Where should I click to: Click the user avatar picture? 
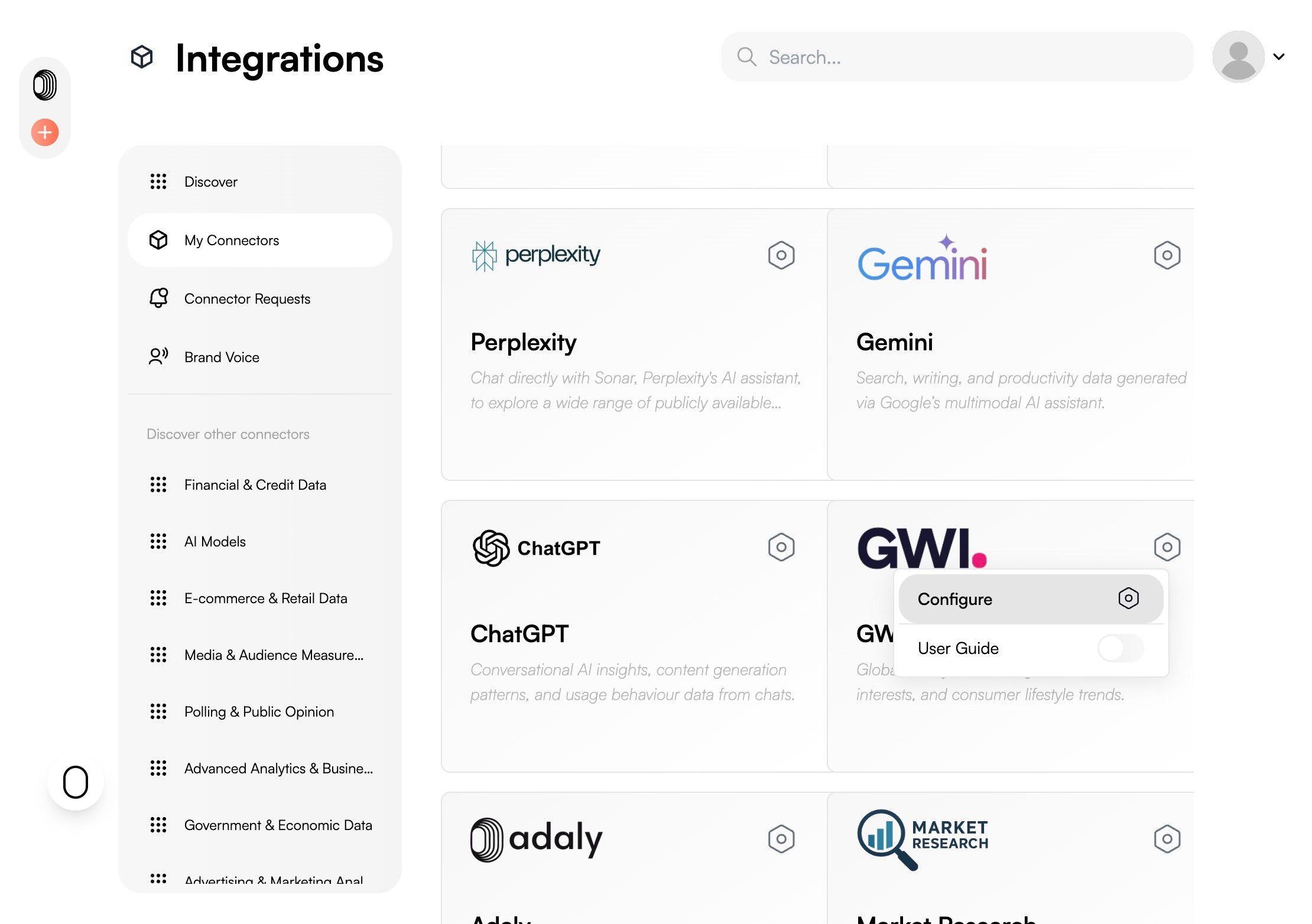[1238, 57]
